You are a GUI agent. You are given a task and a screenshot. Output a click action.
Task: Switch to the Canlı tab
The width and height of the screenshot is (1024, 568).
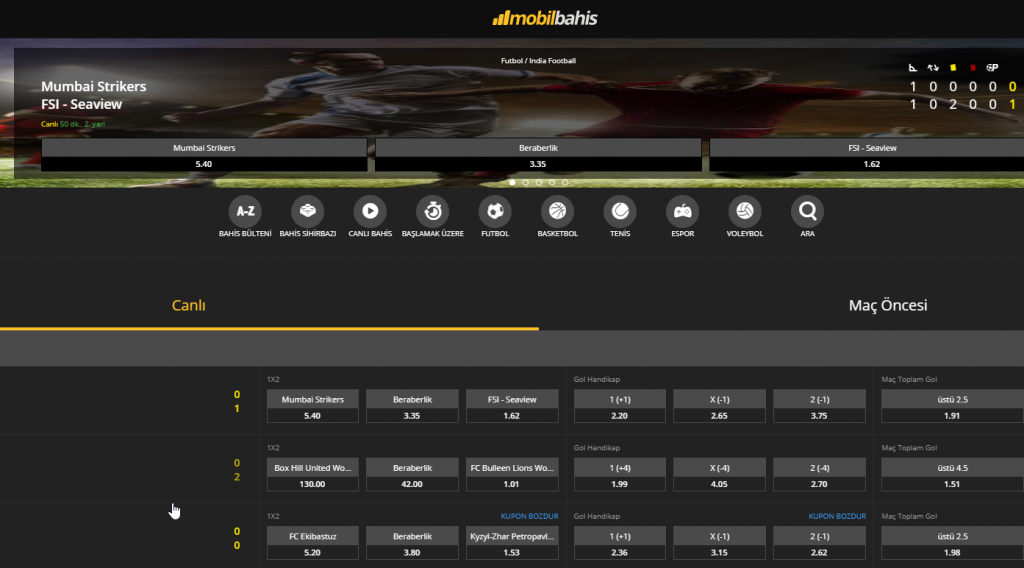coord(189,306)
